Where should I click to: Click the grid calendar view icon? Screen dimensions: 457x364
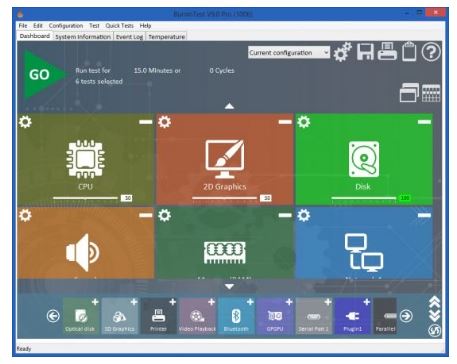[431, 93]
